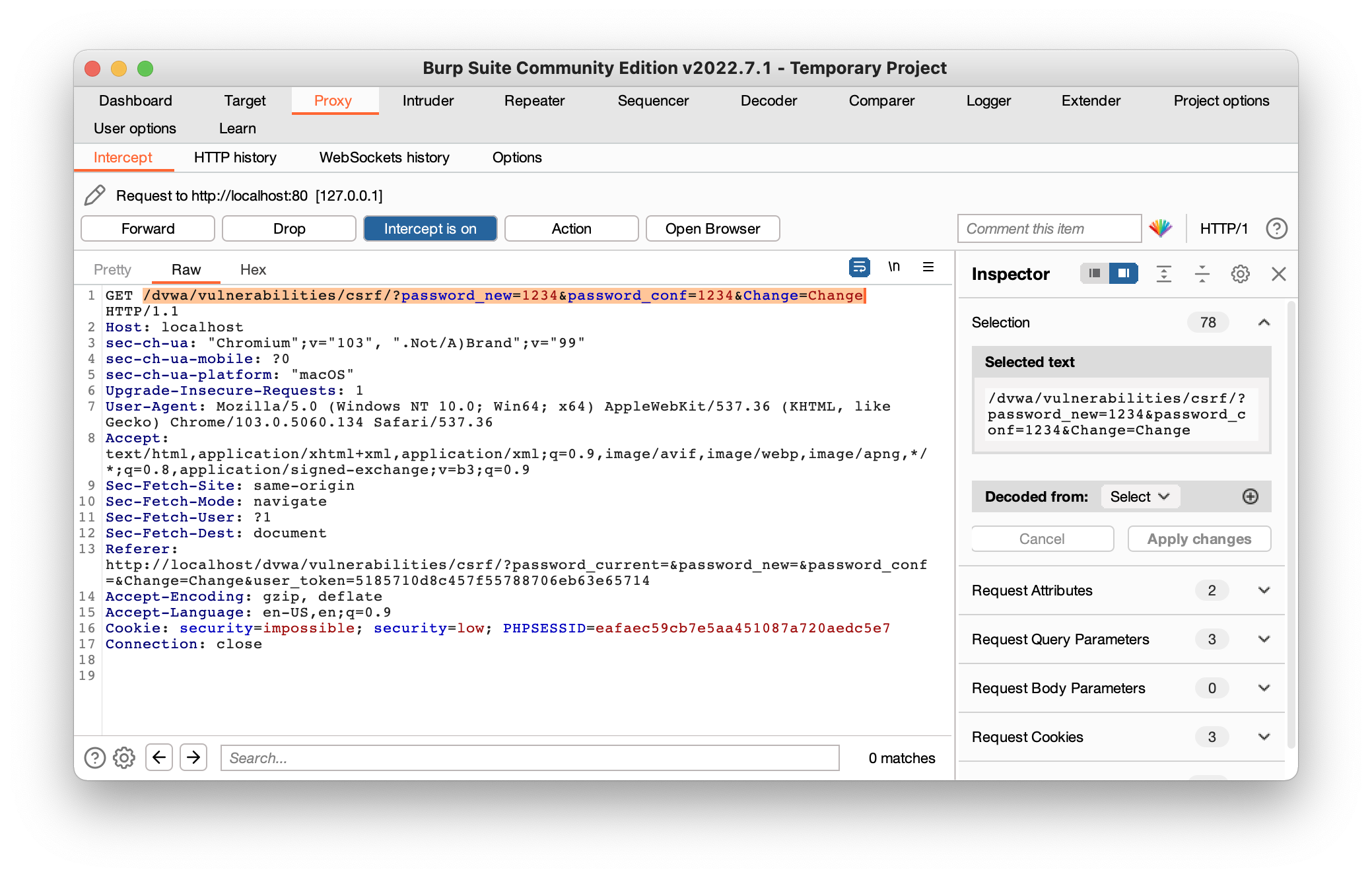Open the Target tab

click(x=244, y=100)
